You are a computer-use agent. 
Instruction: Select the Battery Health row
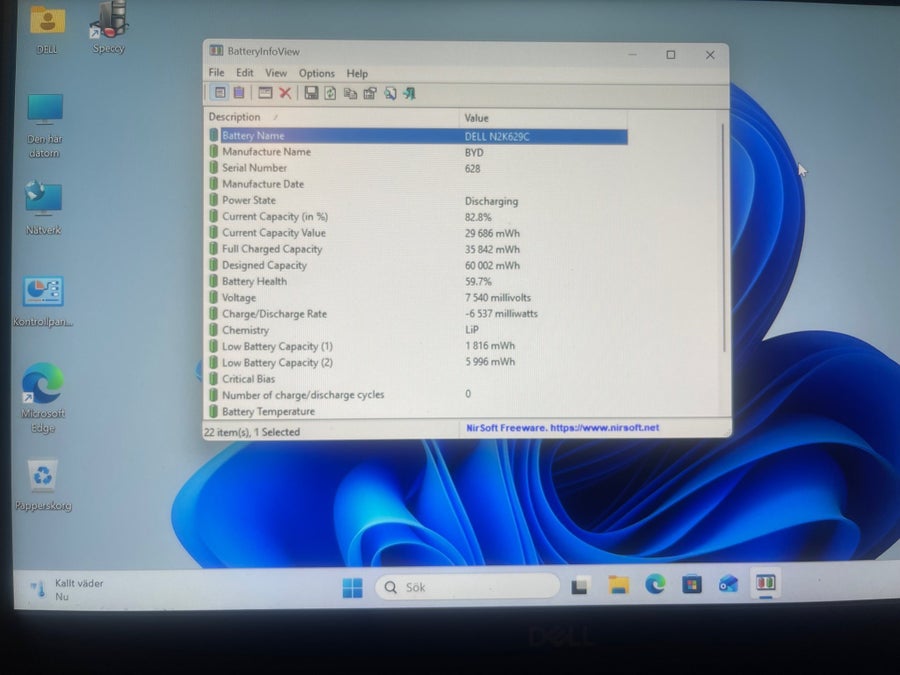pyautogui.click(x=417, y=281)
